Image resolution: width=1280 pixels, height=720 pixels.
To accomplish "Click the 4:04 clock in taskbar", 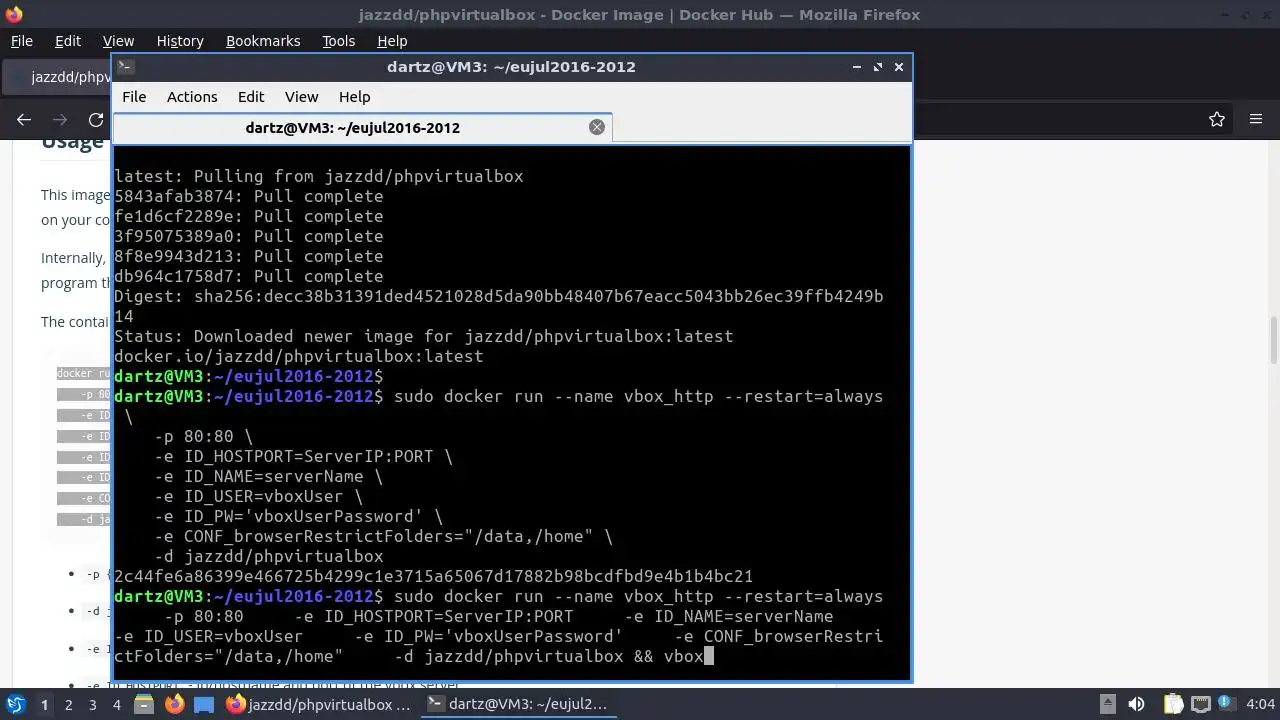I will 1261,704.
